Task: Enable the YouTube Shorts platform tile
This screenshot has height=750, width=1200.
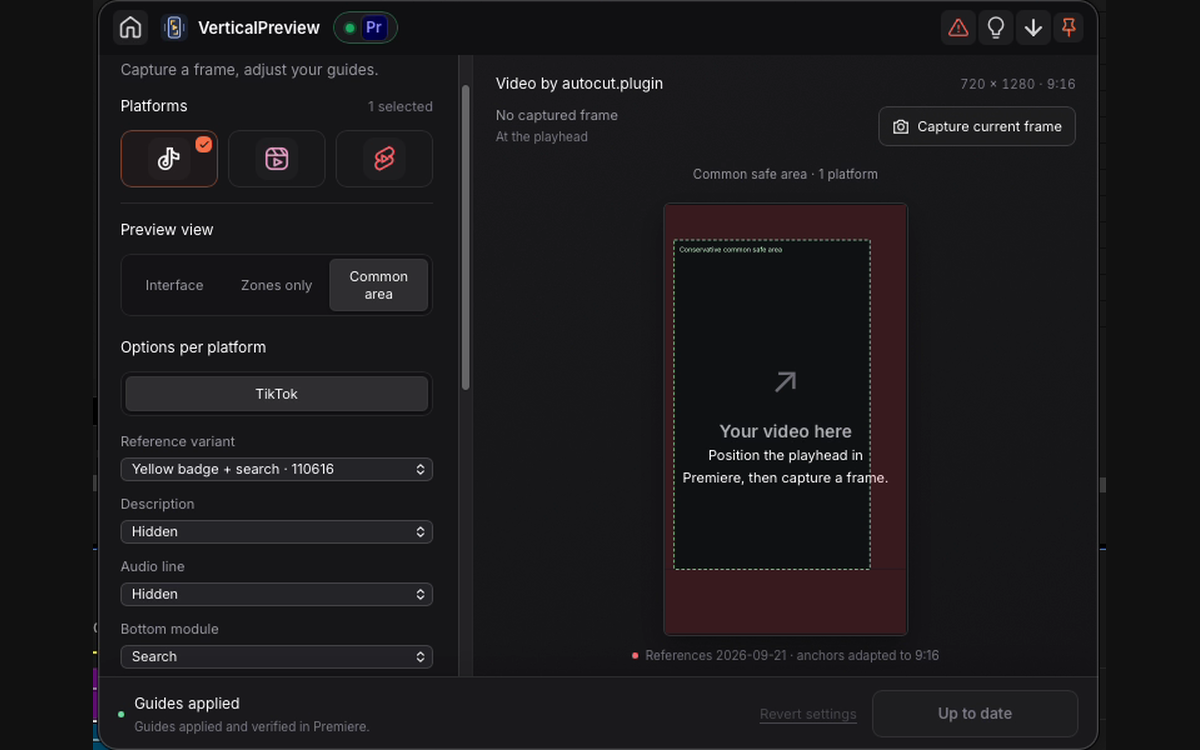Action: (384, 159)
